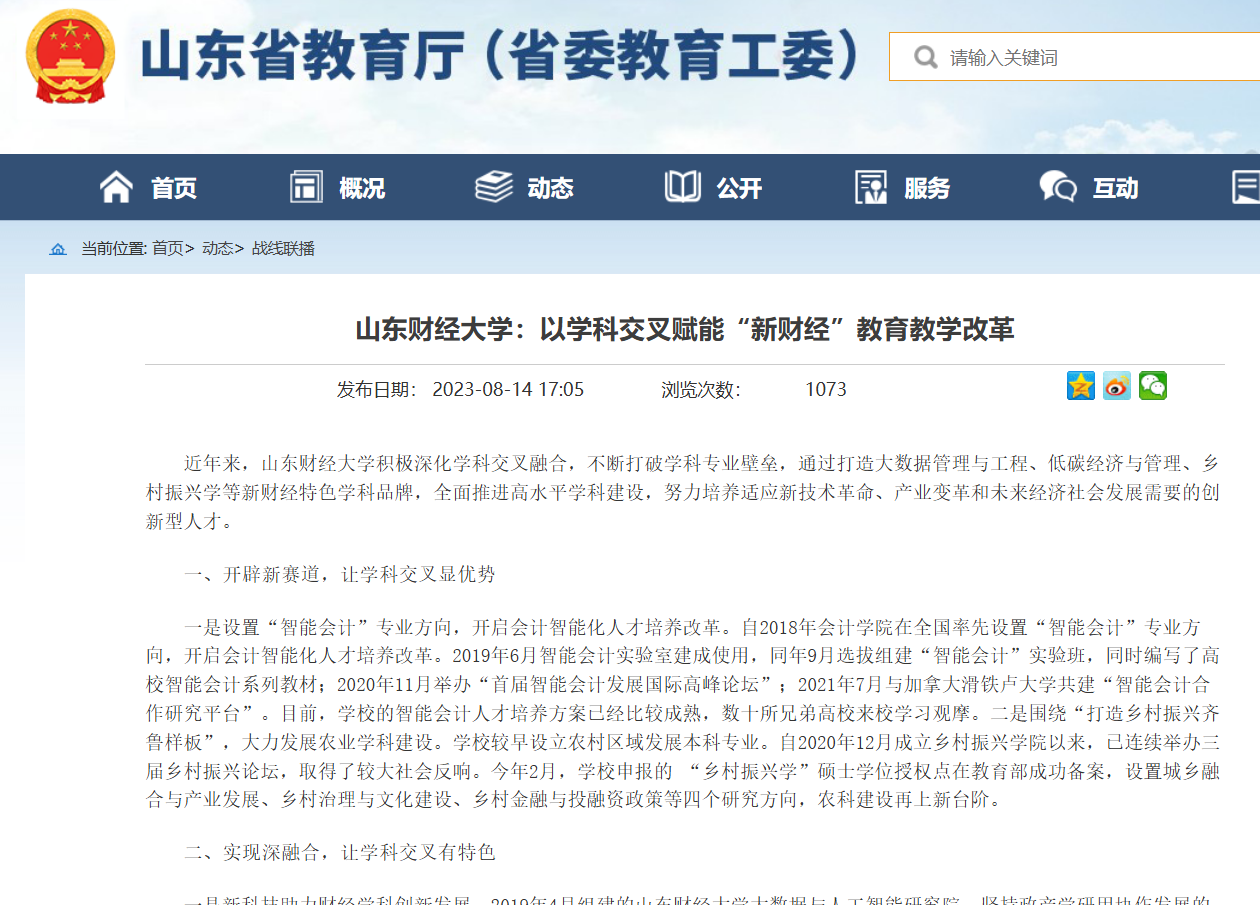Image resolution: width=1260 pixels, height=905 pixels.
Task: Go to 首页 in the breadcrumb
Action: 168,249
